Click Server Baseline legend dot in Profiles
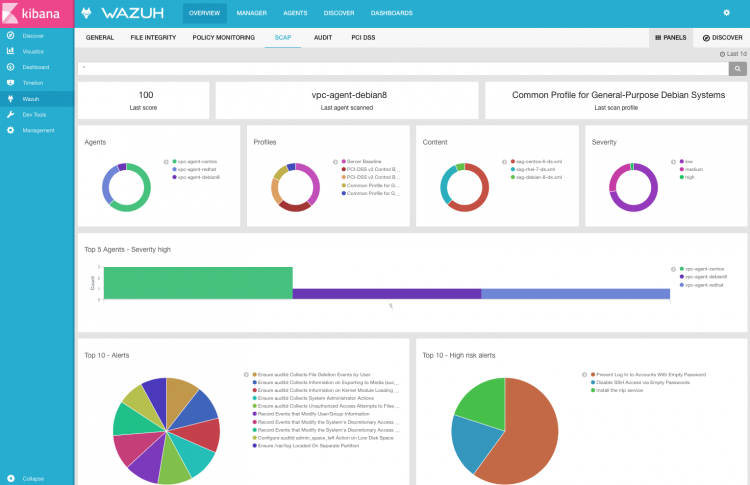750x485 pixels. (343, 162)
